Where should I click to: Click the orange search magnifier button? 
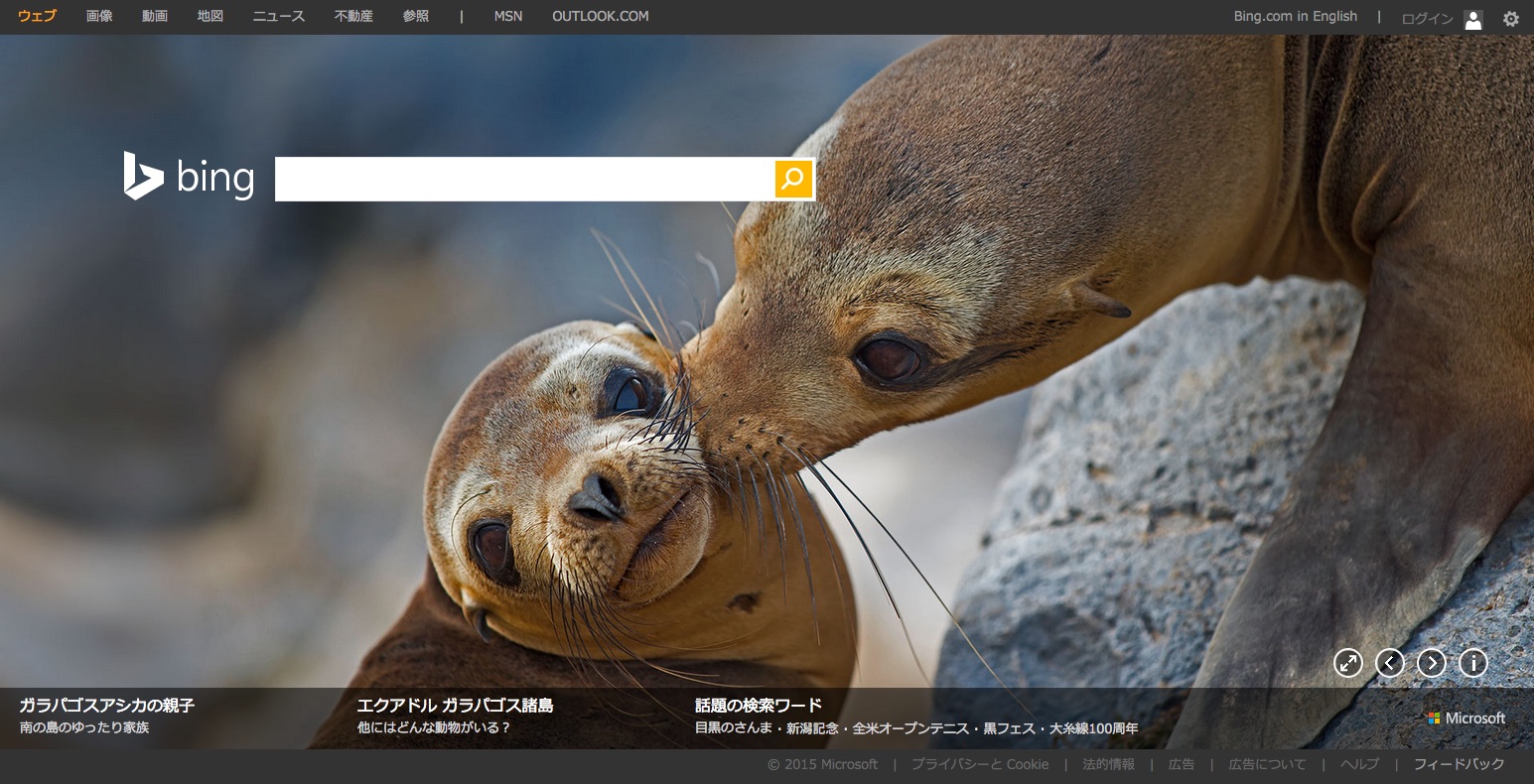click(x=793, y=179)
